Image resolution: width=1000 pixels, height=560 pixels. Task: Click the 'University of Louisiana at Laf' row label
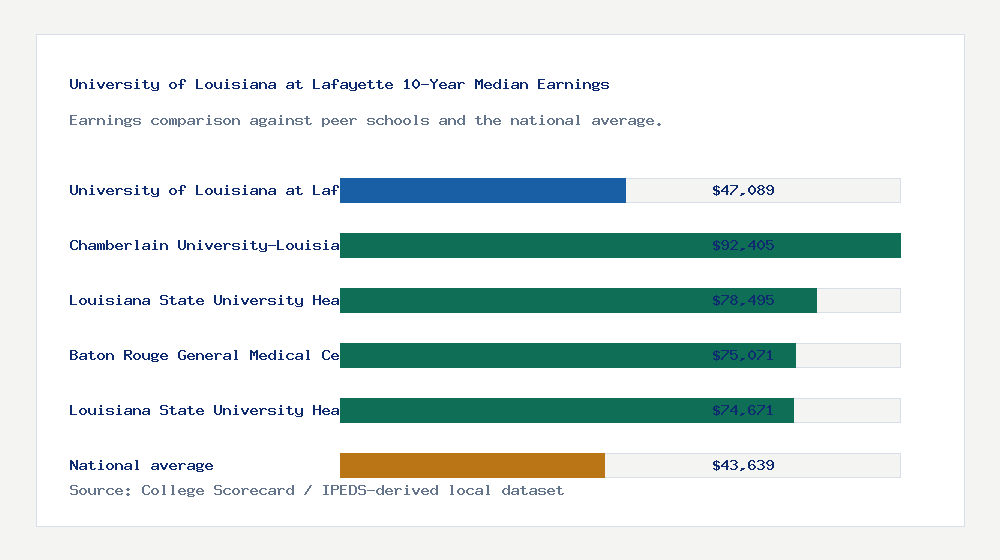coord(204,190)
